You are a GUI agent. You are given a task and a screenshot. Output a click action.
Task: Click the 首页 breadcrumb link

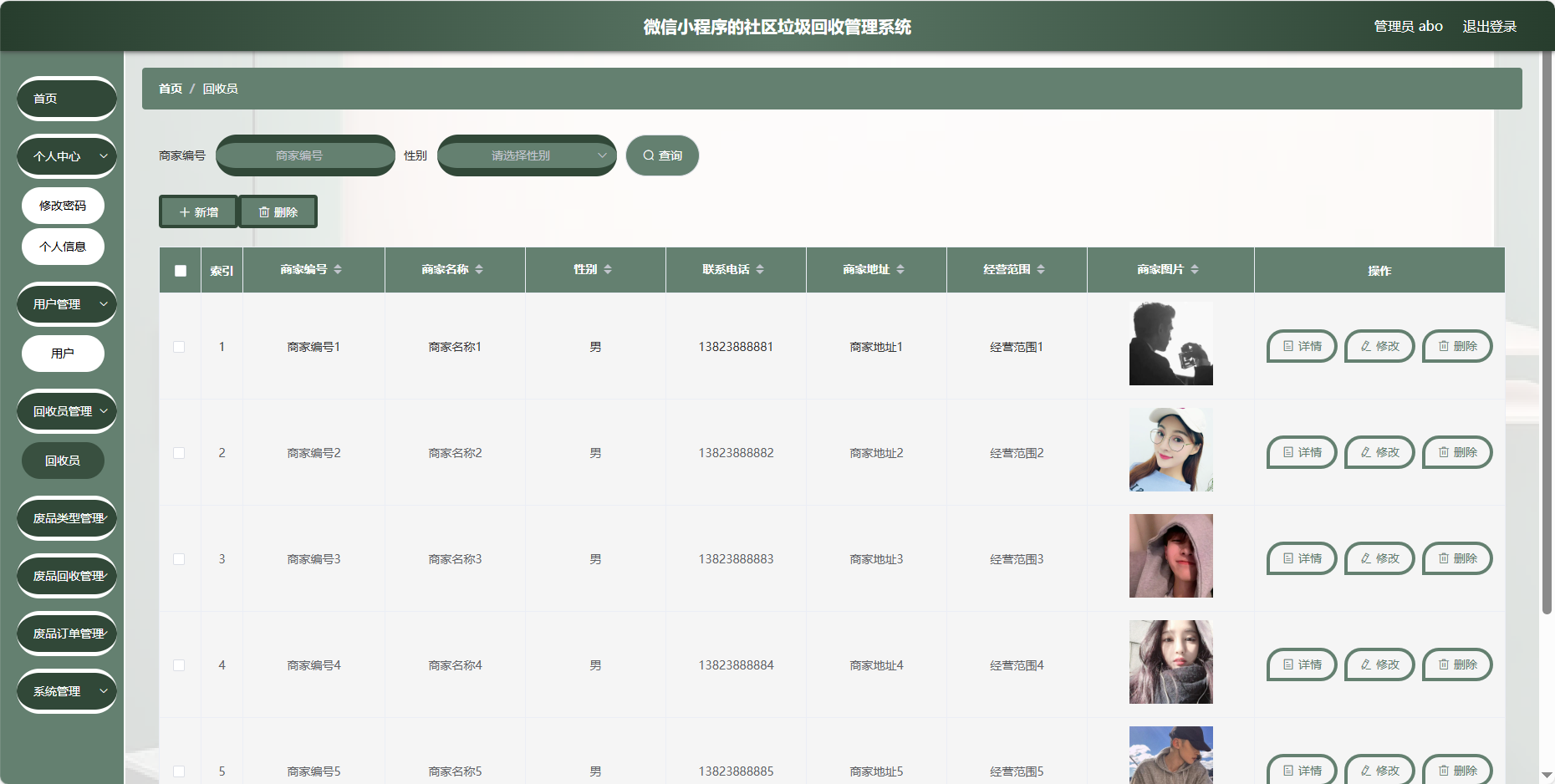coord(171,89)
